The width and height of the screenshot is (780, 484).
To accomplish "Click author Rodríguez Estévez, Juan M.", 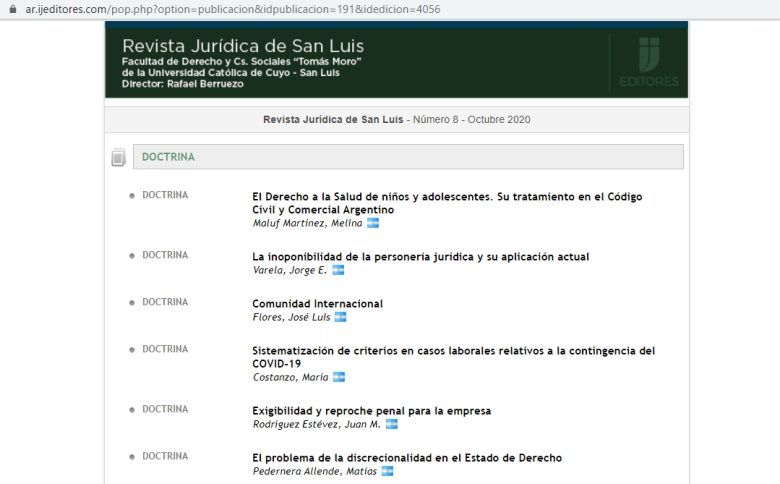I will (x=316, y=424).
